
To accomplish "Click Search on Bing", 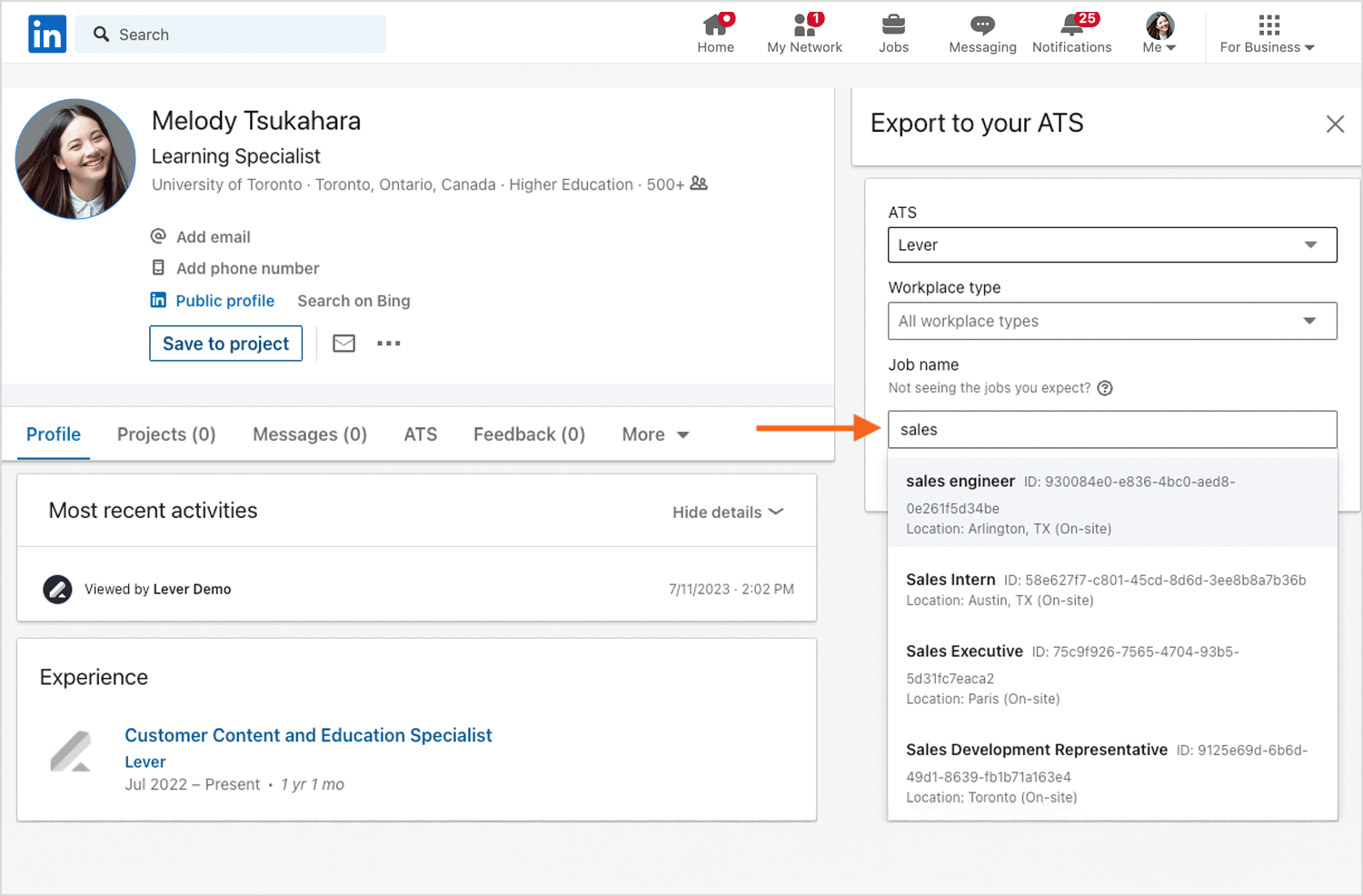I will tap(353, 301).
